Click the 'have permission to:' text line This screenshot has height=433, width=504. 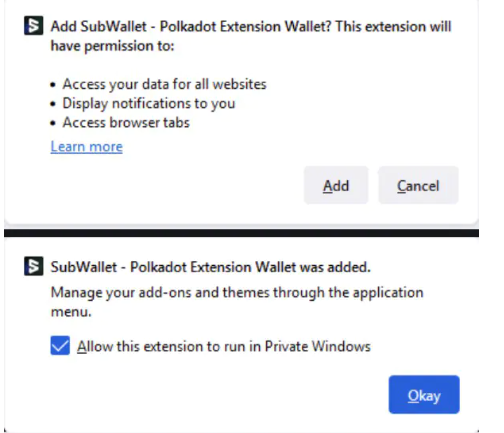click(x=112, y=46)
